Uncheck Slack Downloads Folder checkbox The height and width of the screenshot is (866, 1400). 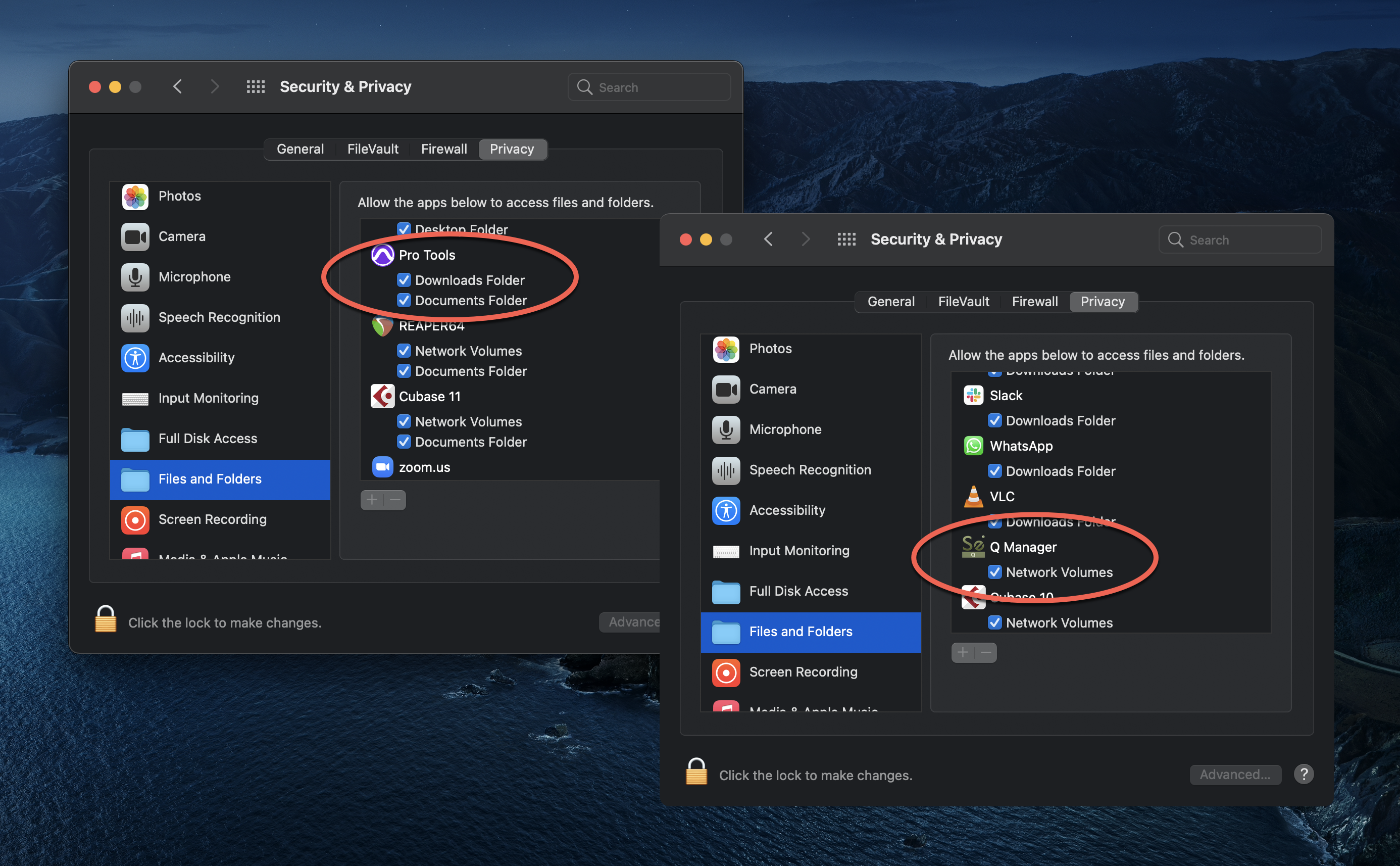point(995,420)
